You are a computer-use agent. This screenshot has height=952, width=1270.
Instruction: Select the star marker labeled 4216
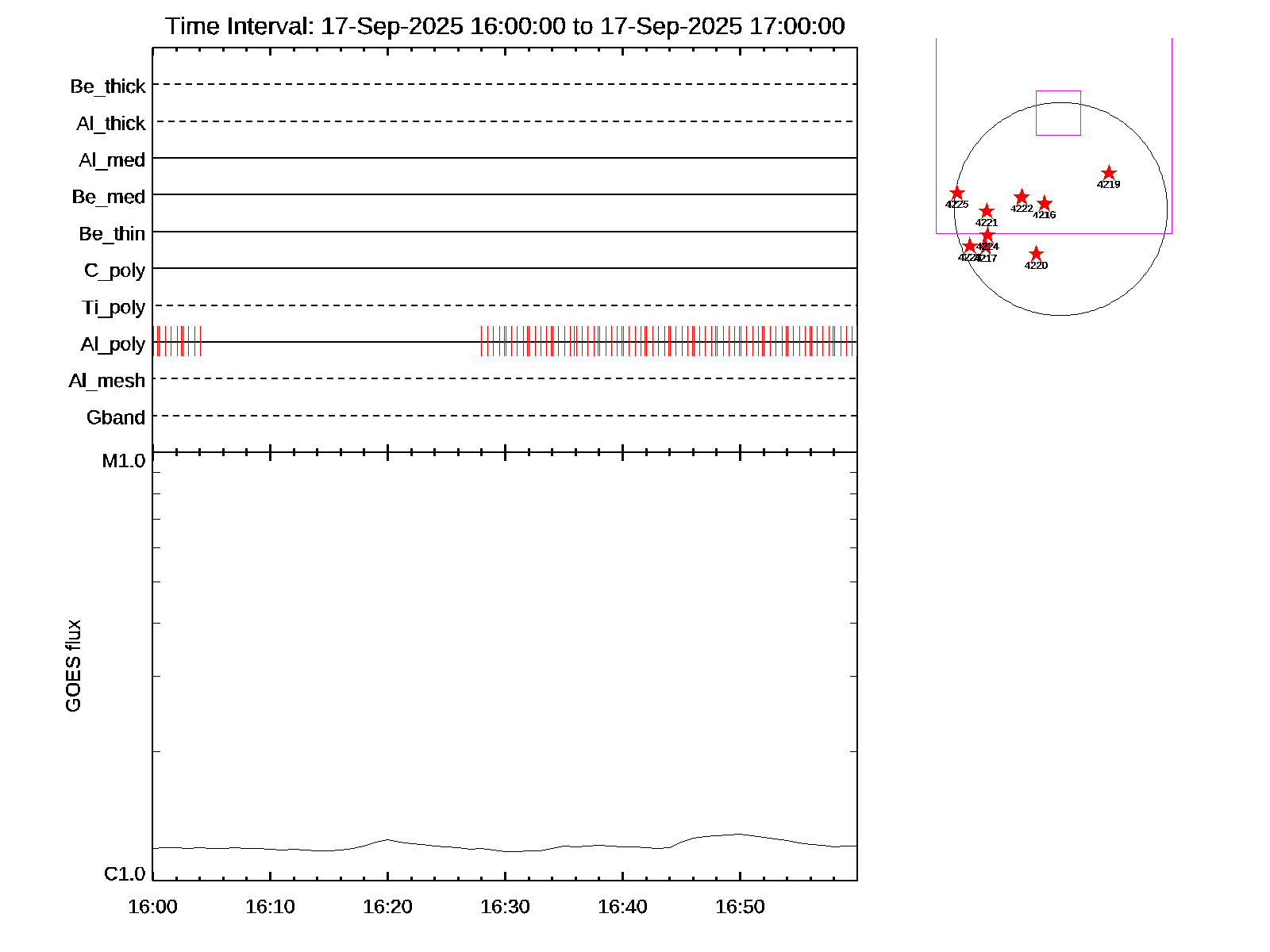pos(1045,204)
